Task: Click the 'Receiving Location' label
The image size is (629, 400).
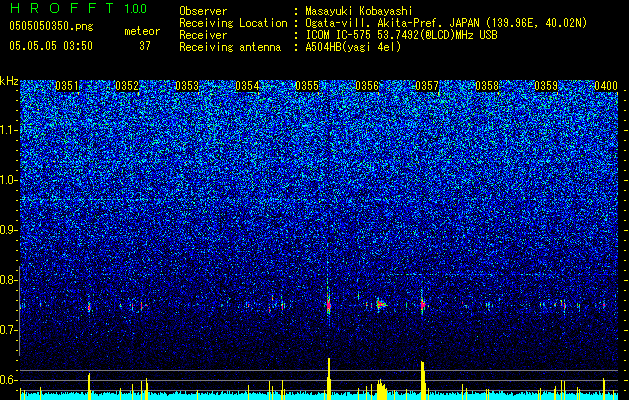Action: click(233, 23)
